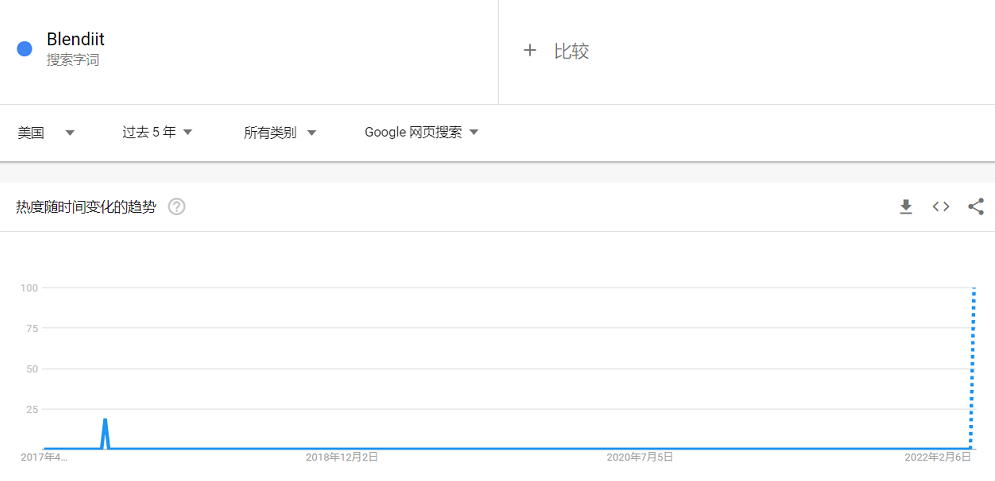The height and width of the screenshot is (481, 995).
Task: Open the 所有类别 category dropdown
Action: (280, 133)
